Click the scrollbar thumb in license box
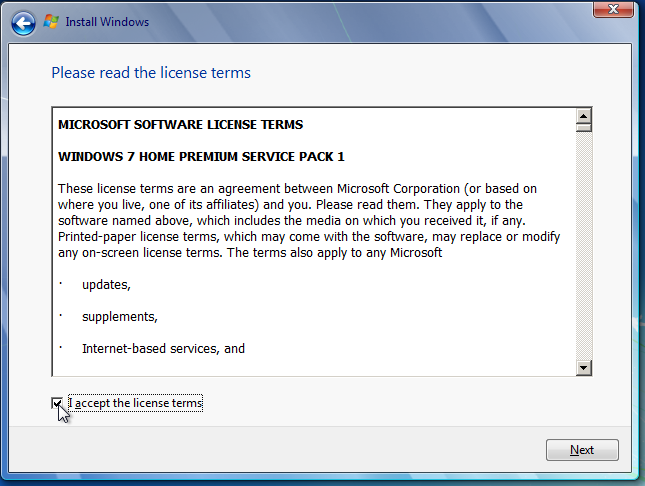 584,128
